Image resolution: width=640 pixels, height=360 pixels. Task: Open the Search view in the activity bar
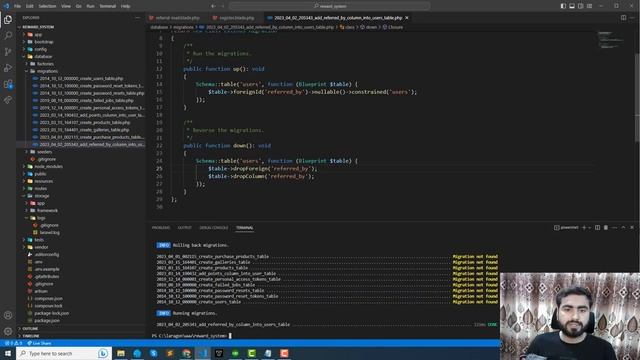pos(8,36)
